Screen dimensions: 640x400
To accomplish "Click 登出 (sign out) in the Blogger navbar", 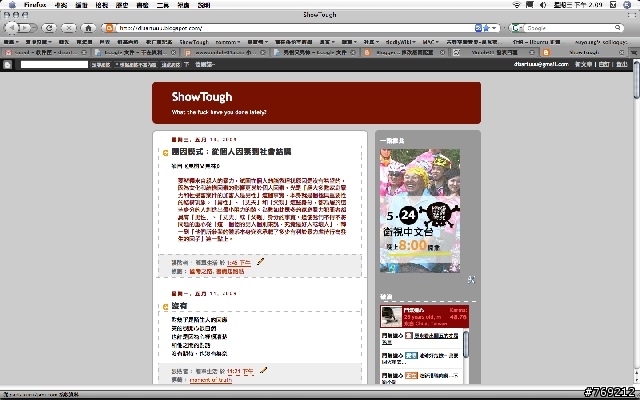I will click(622, 64).
